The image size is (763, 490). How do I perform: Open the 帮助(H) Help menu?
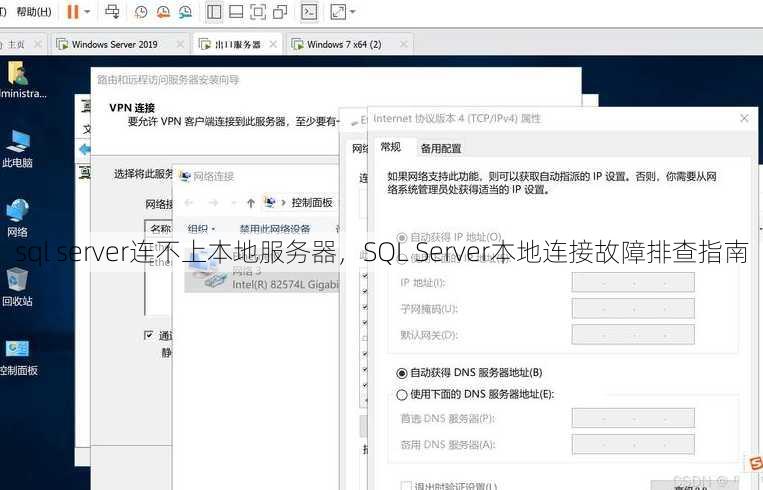coord(34,11)
